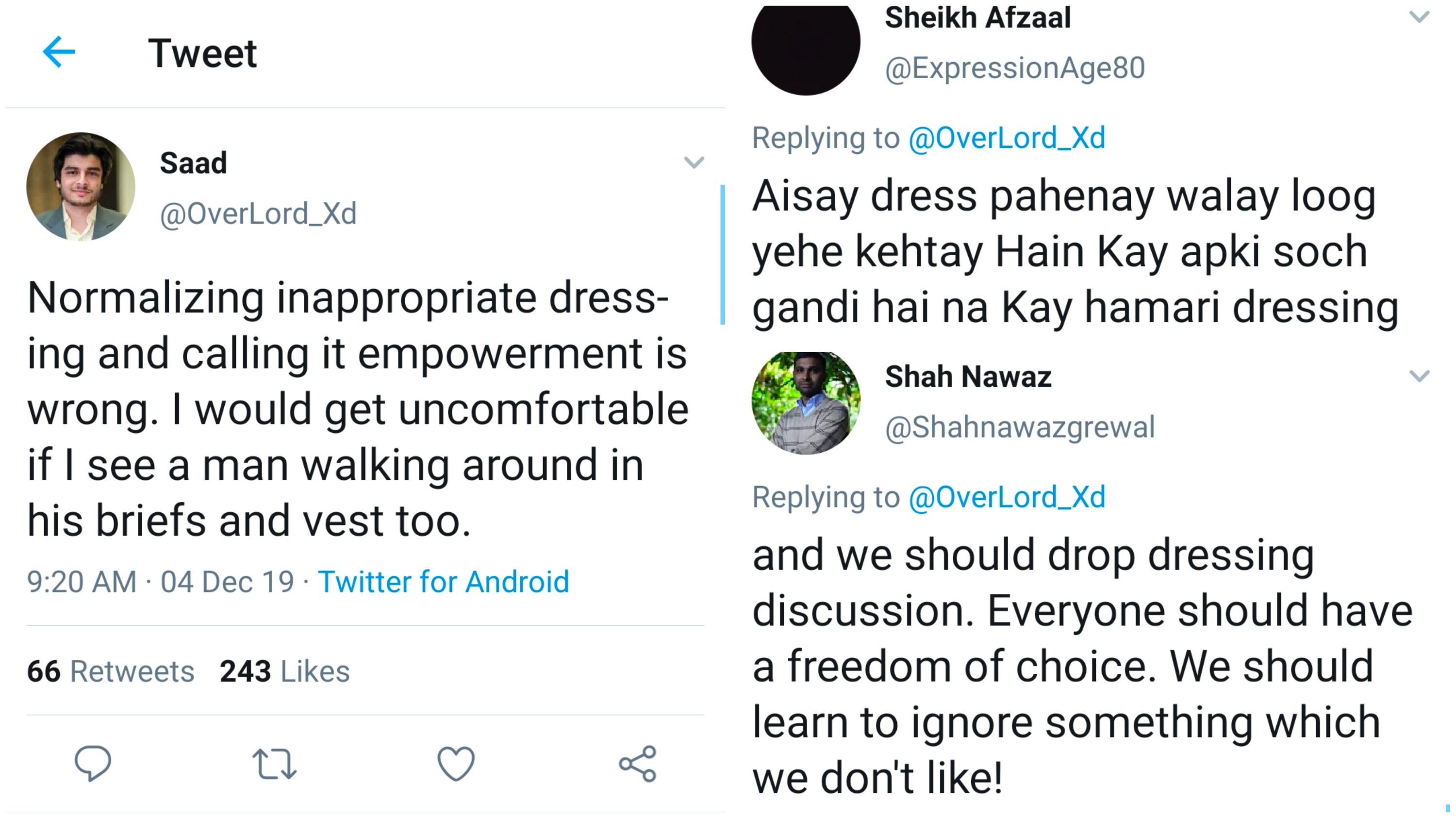Open @OverLord_Xd mention in Shah Nawaz's reply
1456x818 pixels.
(x=1007, y=497)
